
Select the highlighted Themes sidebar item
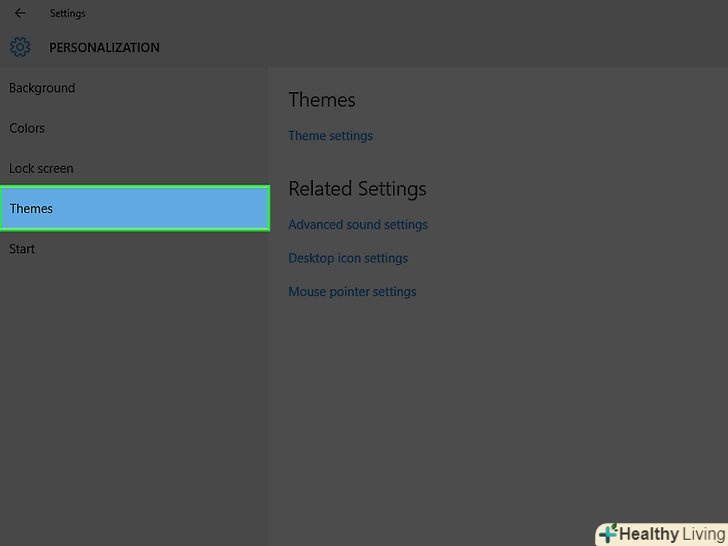tap(134, 208)
